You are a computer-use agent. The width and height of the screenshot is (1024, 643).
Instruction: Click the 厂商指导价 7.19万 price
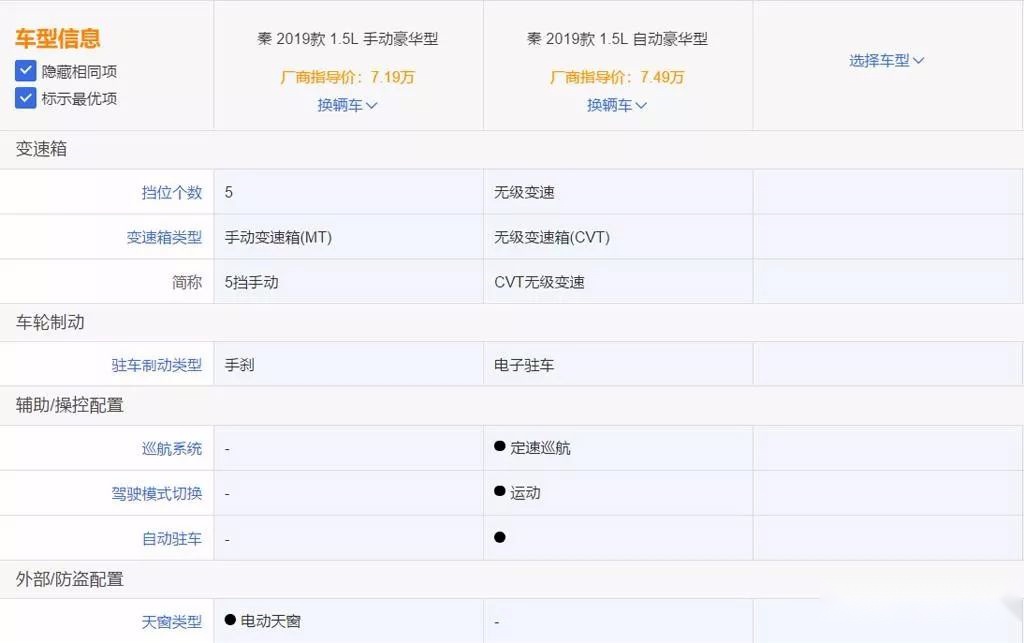(x=347, y=77)
